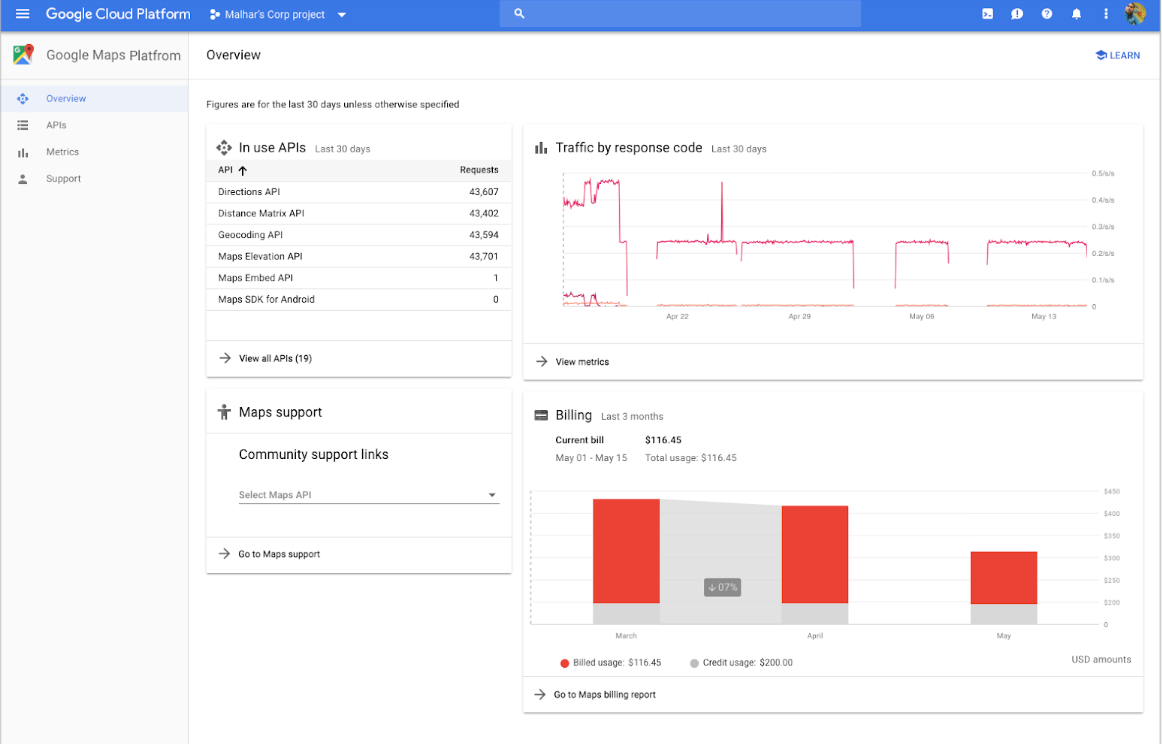Open Metrics in the sidebar
Screen dimensions: 1162x744
click(x=94, y=152)
